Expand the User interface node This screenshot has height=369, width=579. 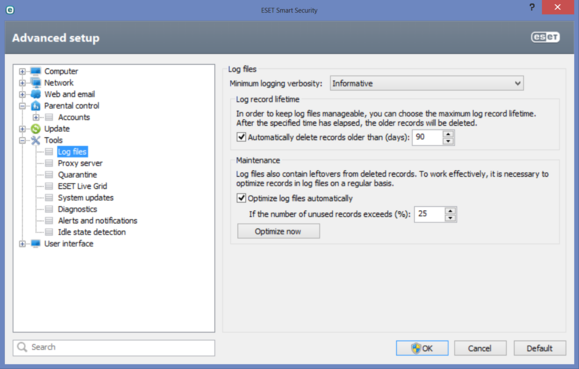click(x=22, y=243)
